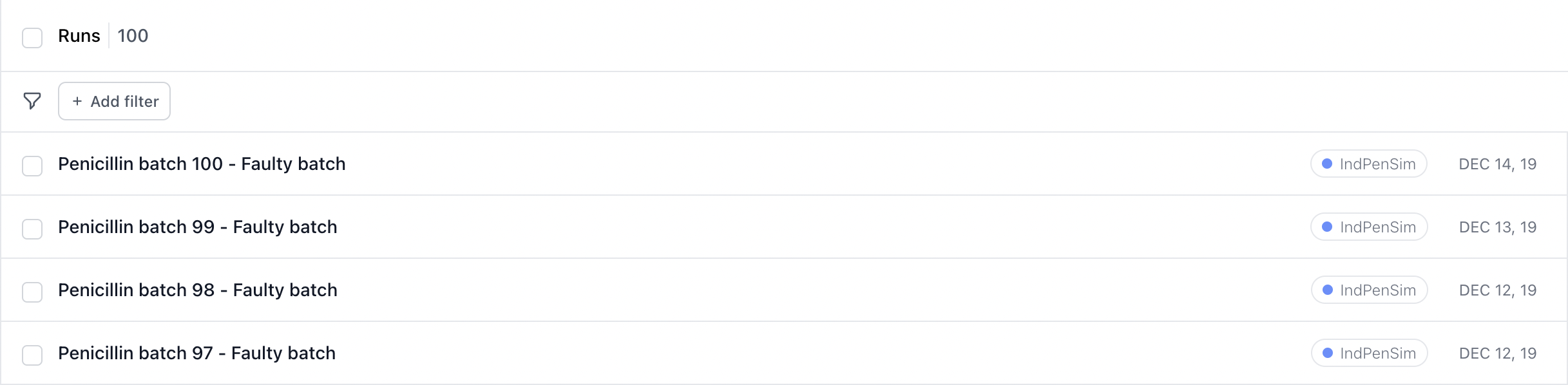Open Penicillin batch 97 - Faulty batch
The width and height of the screenshot is (1568, 385).
pos(196,353)
